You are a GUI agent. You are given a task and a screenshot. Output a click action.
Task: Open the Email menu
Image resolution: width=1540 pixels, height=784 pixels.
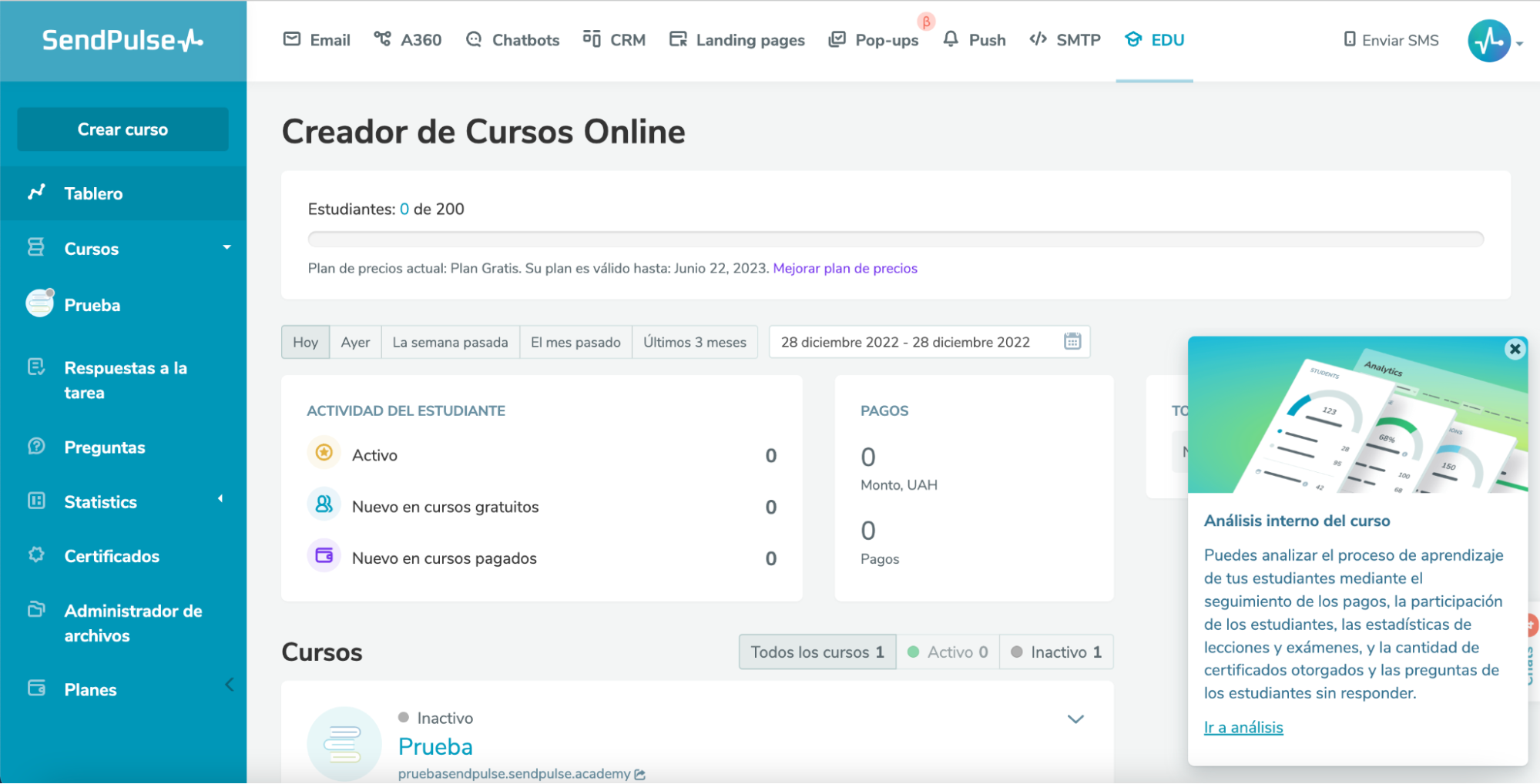(x=317, y=40)
